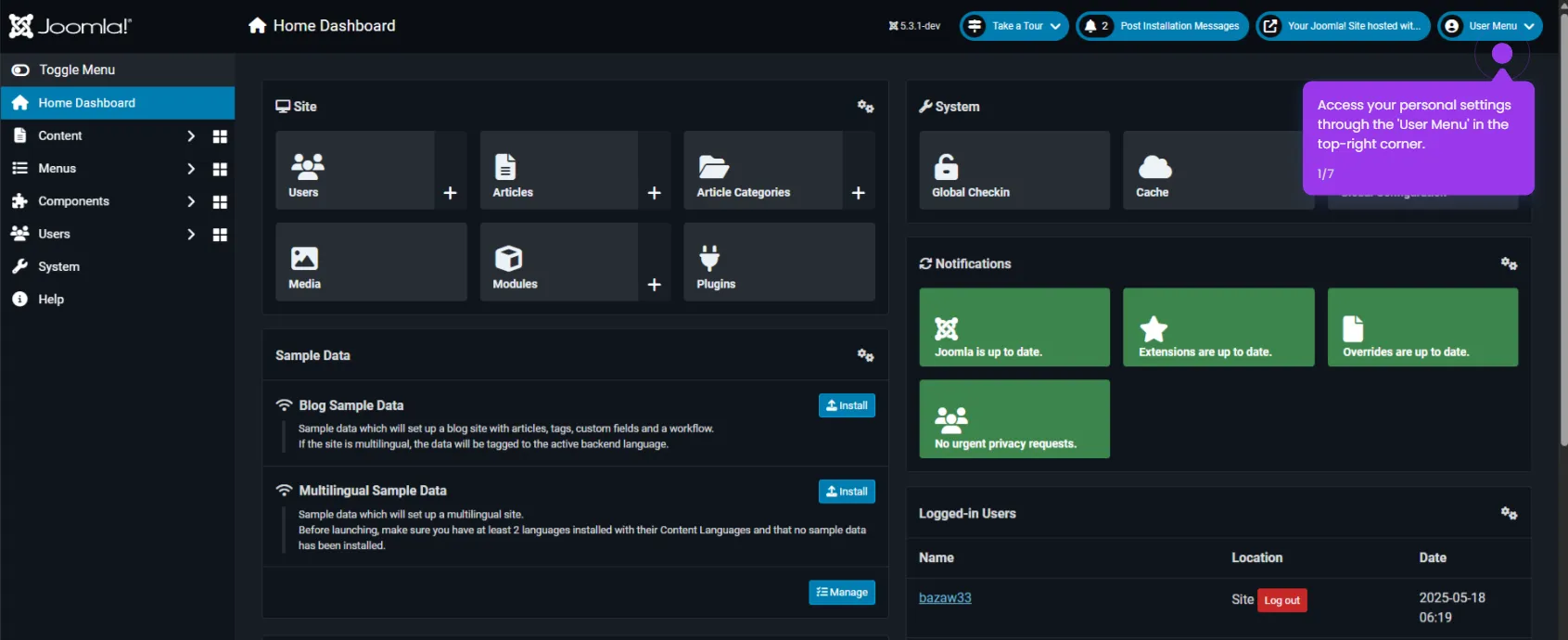Image resolution: width=1568 pixels, height=640 pixels.
Task: Open Home Dashboard in the sidebar
Action: click(x=117, y=103)
